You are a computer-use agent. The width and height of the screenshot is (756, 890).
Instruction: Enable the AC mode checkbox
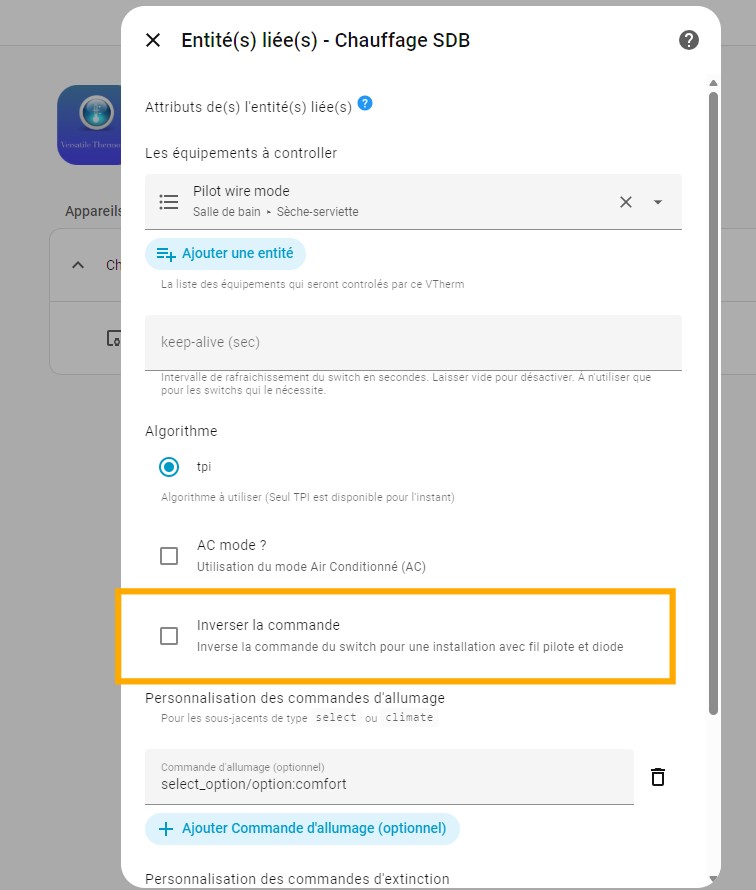point(169,556)
